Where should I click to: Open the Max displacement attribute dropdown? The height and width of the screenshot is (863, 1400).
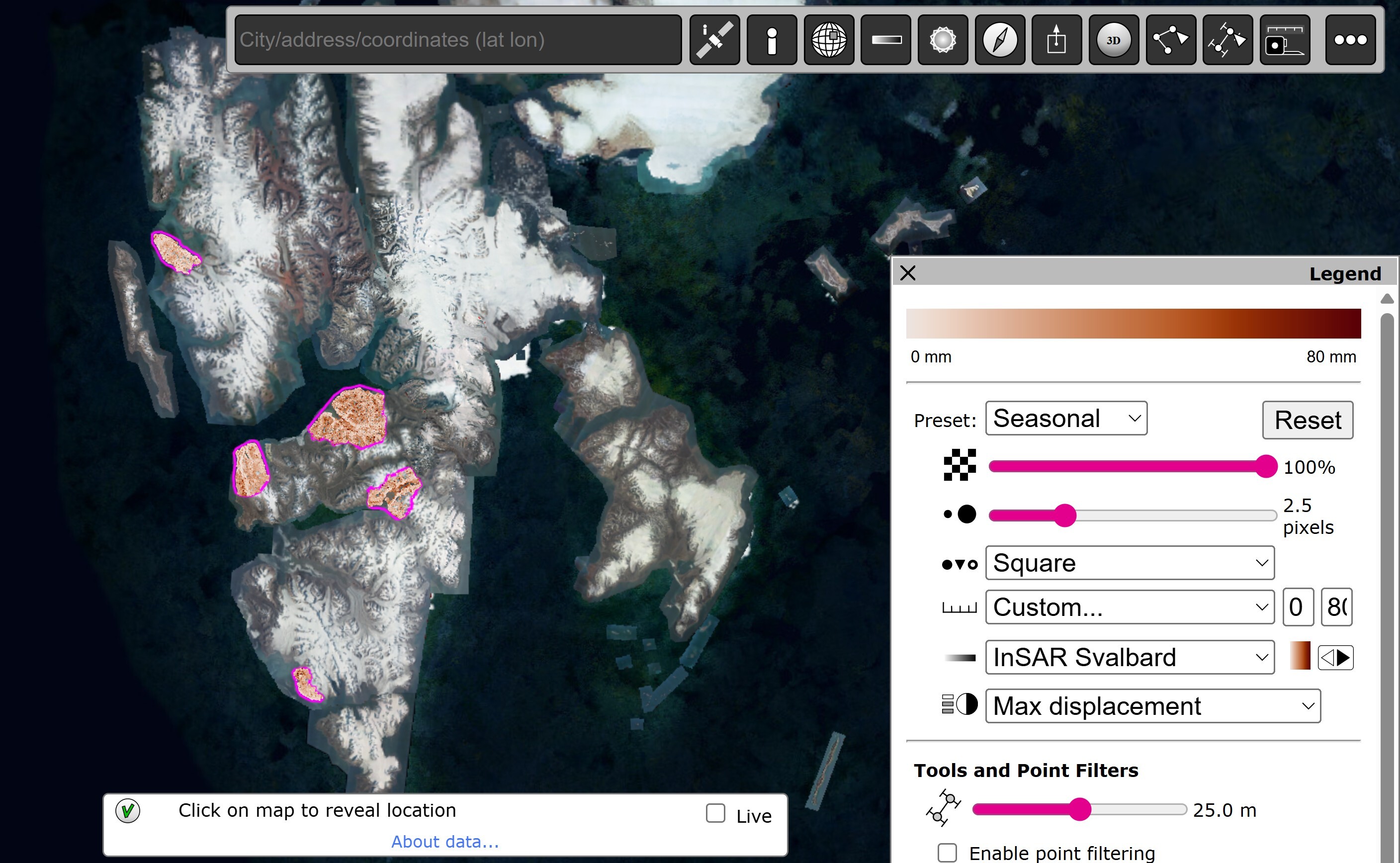[x=1153, y=706]
